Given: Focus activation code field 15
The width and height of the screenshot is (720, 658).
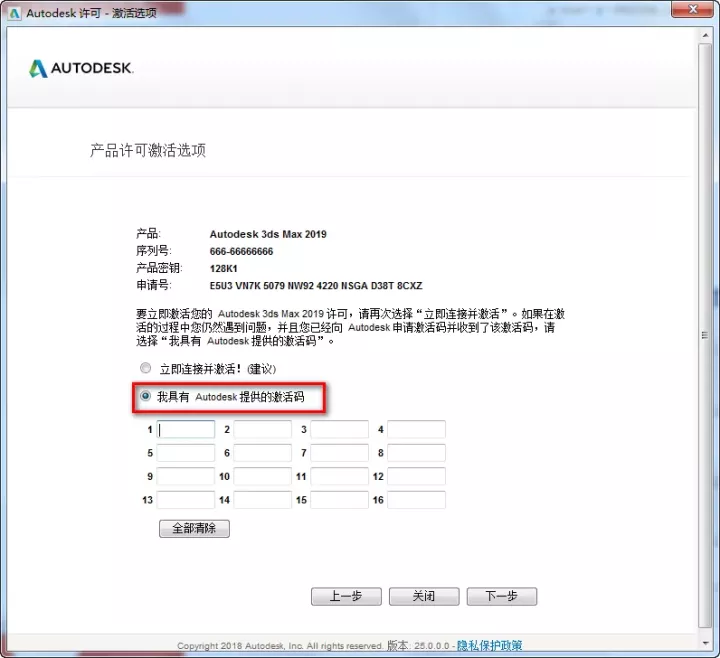Looking at the screenshot, I should coord(339,500).
